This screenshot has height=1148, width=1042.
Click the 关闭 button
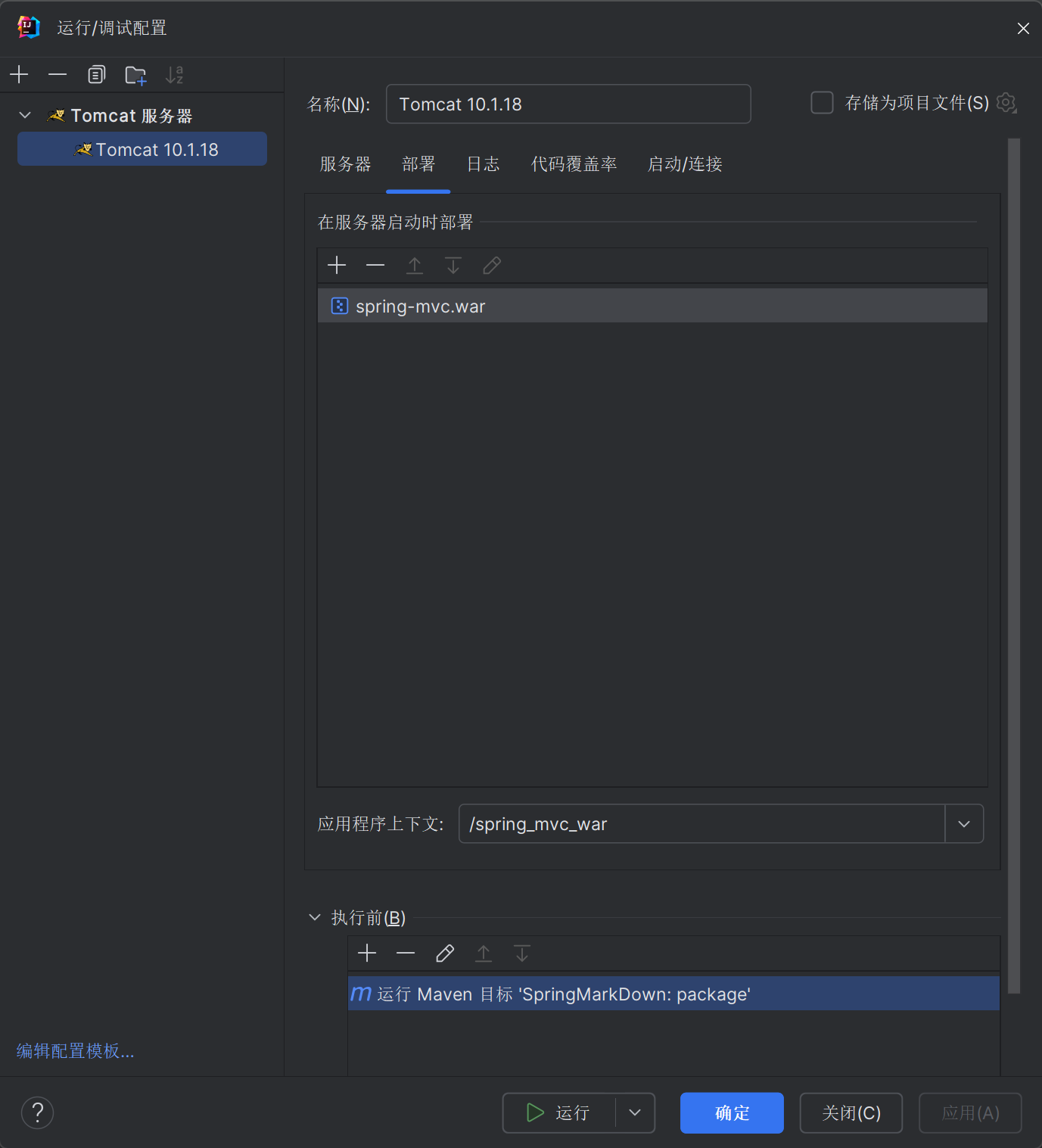[851, 1112]
